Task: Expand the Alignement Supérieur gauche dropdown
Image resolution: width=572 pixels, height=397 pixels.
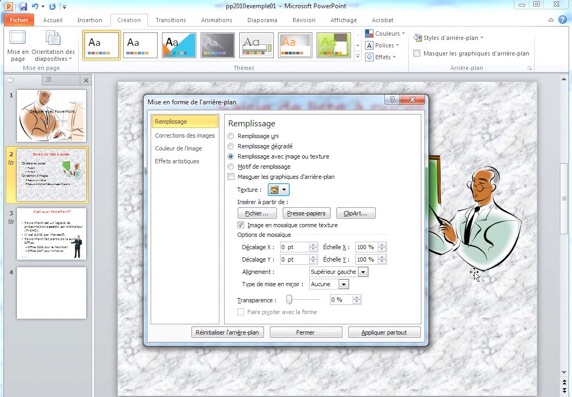Action: click(x=363, y=272)
